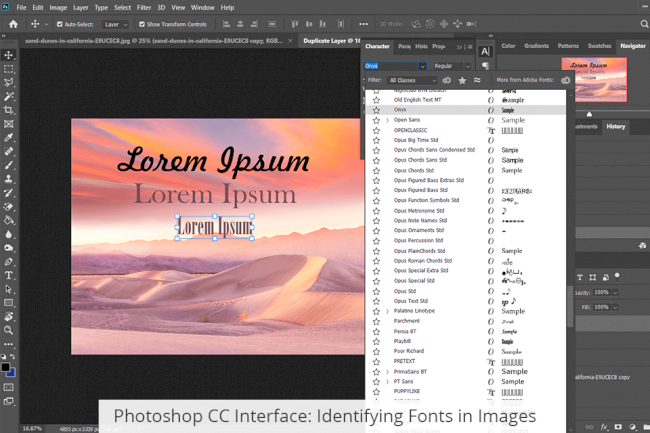Select the Rectangular Marquee tool
The width and height of the screenshot is (650, 433).
[9, 69]
